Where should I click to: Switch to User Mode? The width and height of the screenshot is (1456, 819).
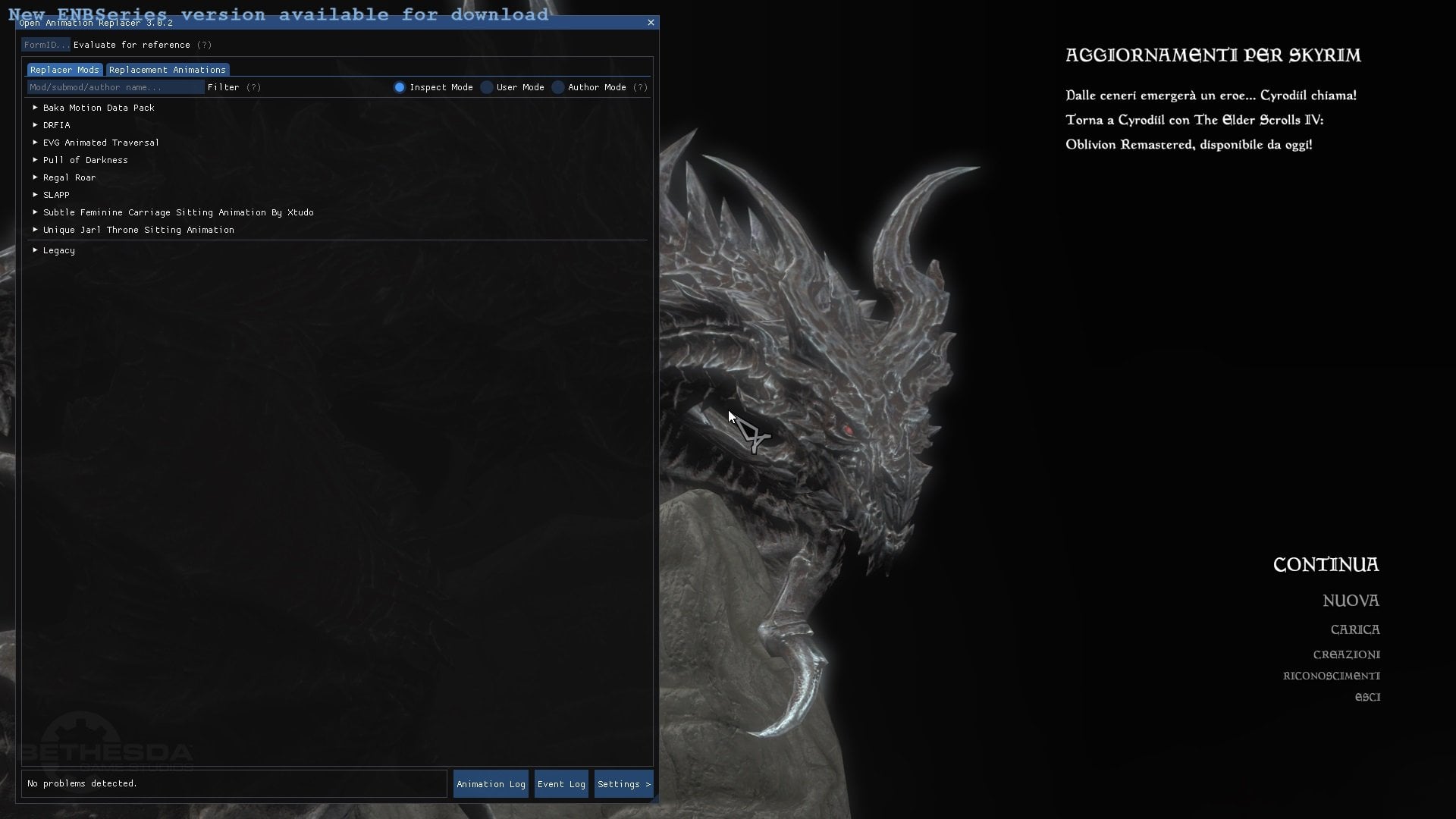[487, 87]
